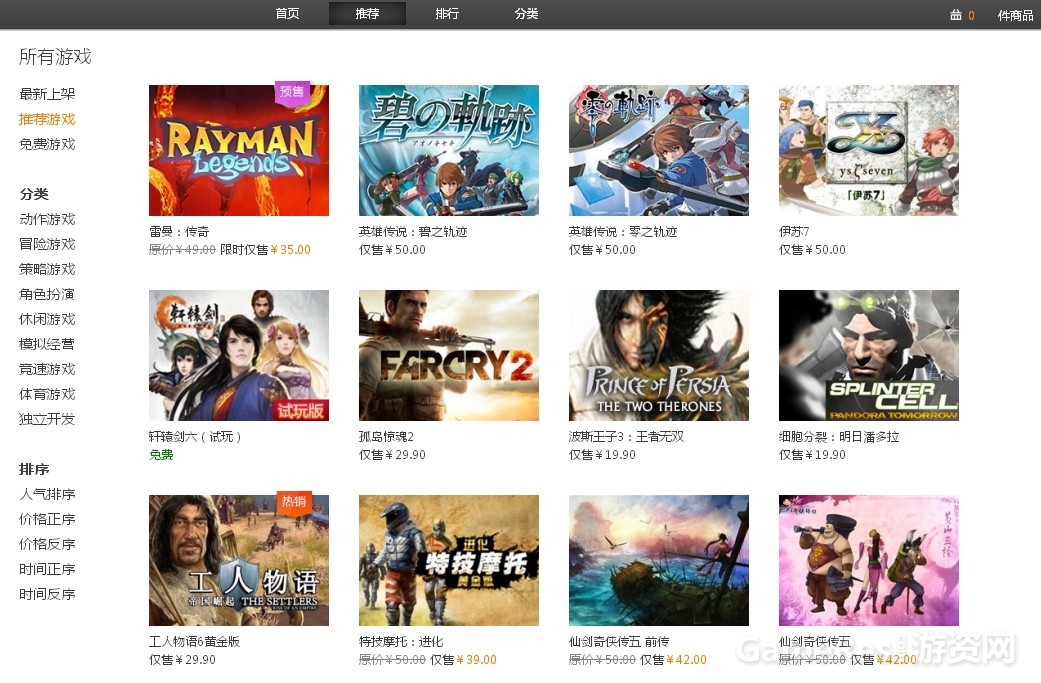Click the 件商品 cart text

[1015, 15]
